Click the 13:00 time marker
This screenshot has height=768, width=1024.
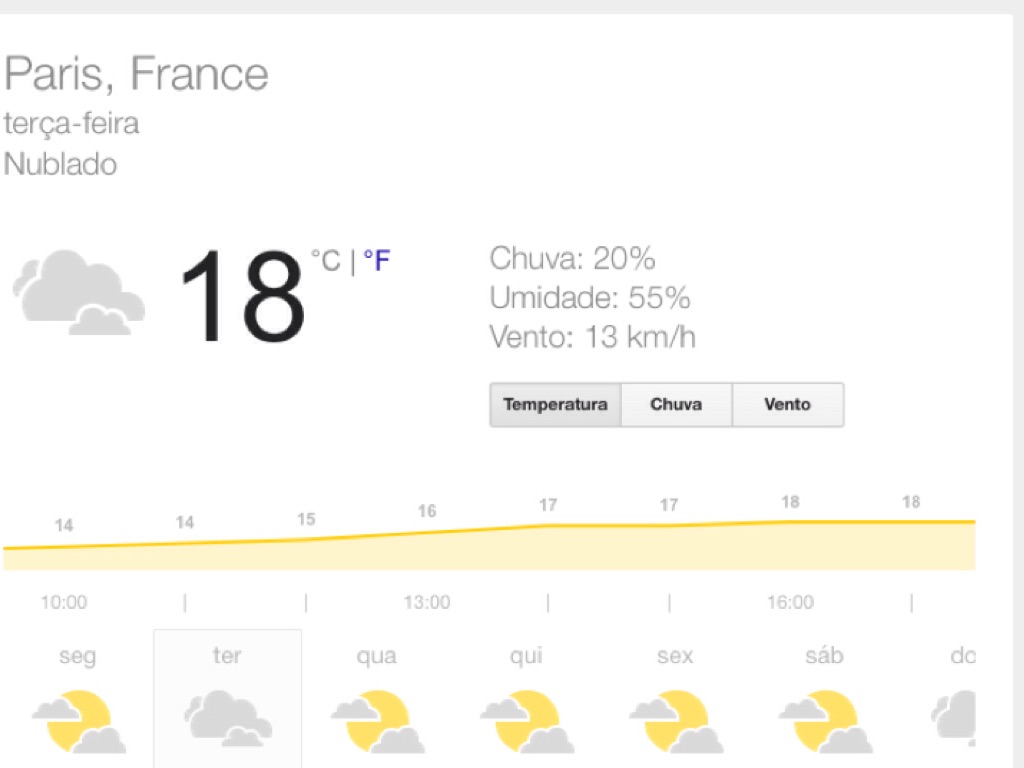point(427,602)
